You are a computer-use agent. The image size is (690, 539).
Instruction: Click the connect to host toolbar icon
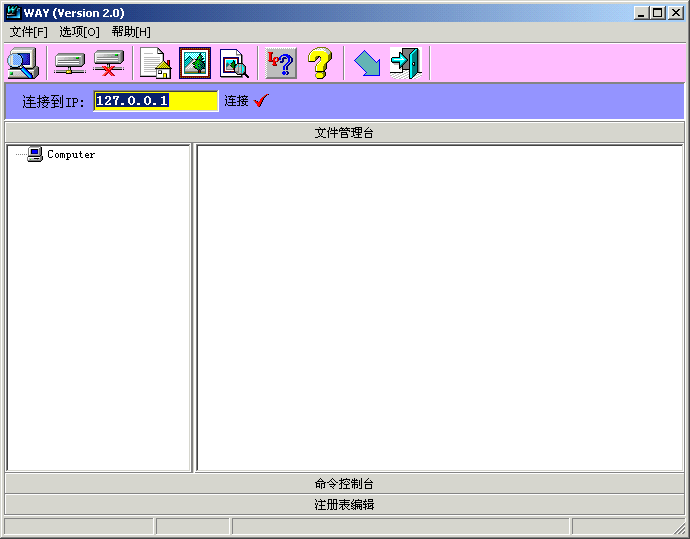pos(69,63)
